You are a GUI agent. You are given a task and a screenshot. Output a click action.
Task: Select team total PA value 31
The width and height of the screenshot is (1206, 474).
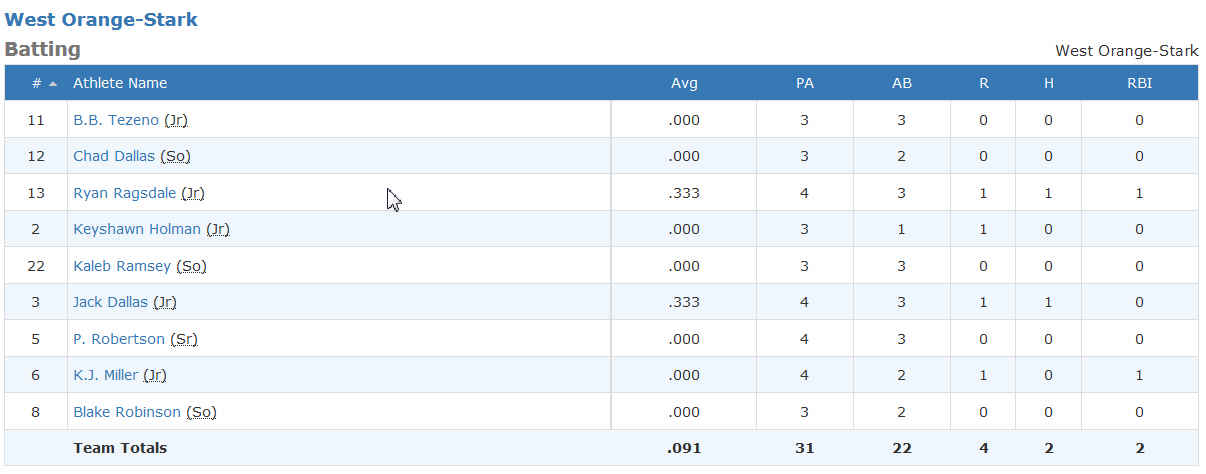804,448
